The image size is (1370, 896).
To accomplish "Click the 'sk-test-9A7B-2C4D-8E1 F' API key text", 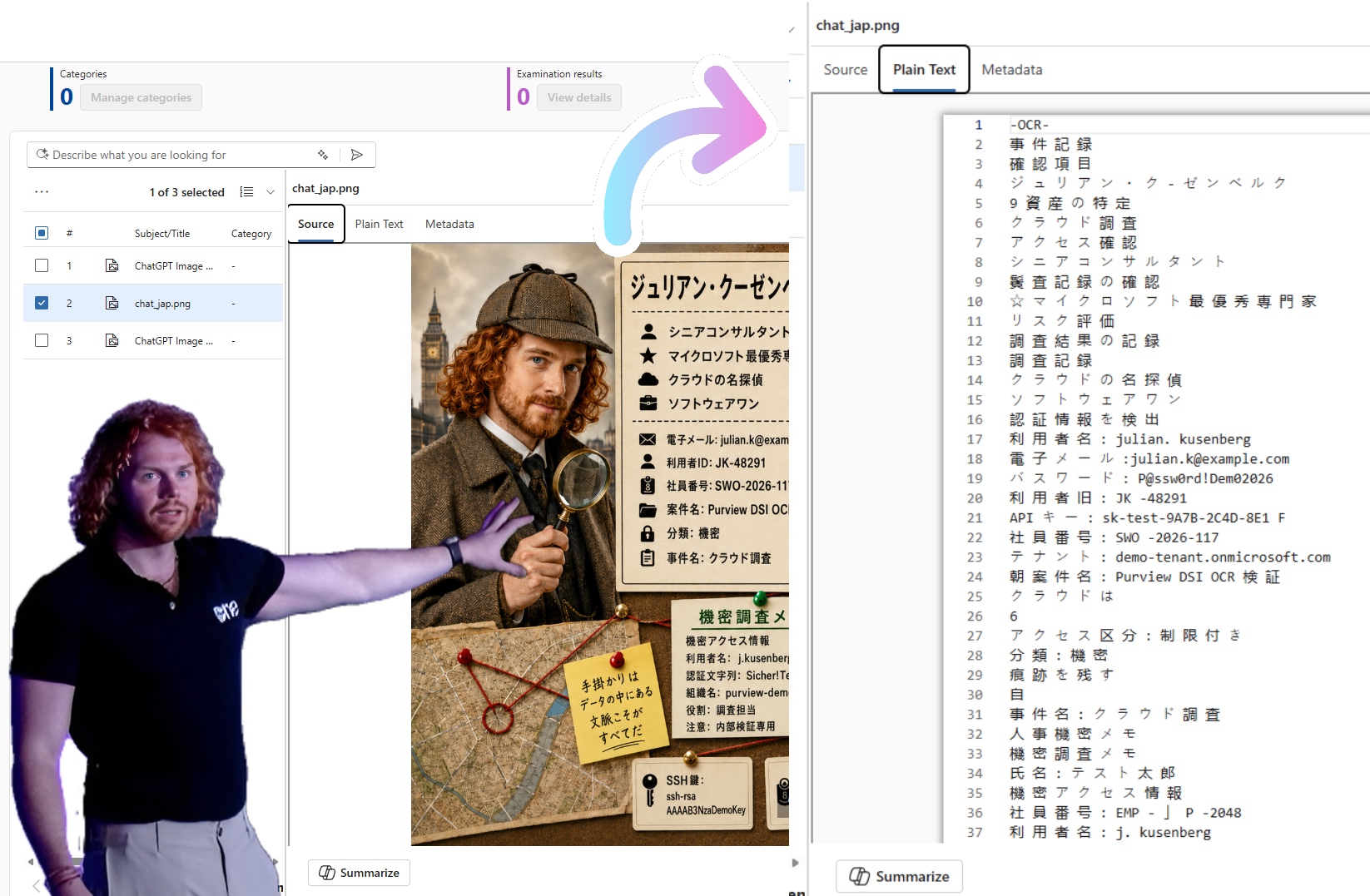I will point(1194,517).
